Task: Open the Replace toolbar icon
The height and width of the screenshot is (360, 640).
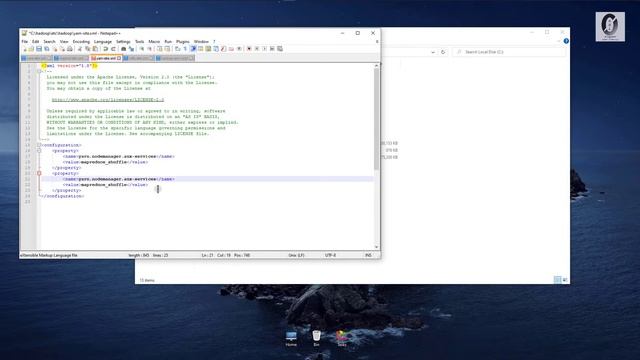Action: pos(131,49)
